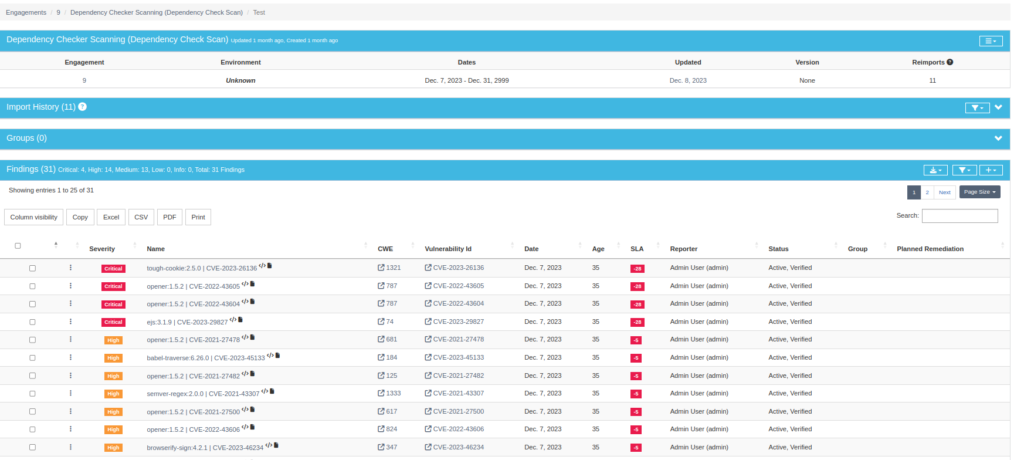Open external link icon for CWE 184
This screenshot has width=1024, height=460.
pos(381,357)
